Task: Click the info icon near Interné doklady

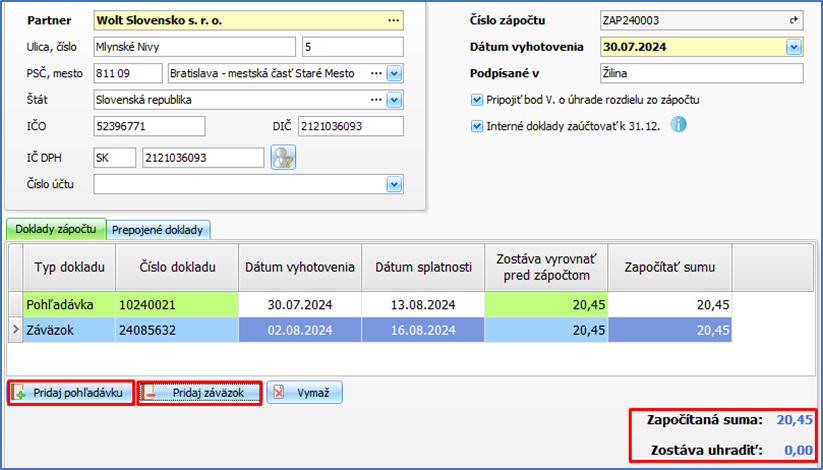Action: point(678,125)
